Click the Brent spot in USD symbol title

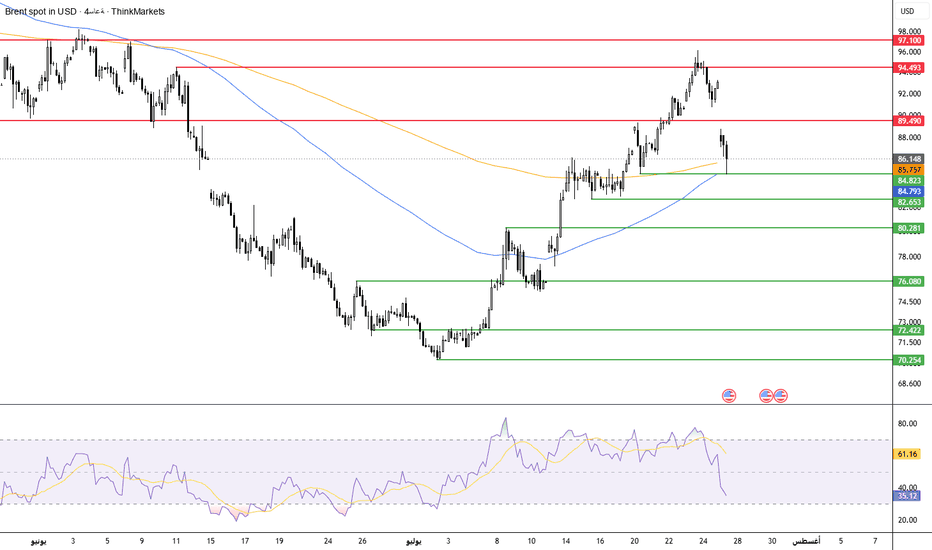(41, 11)
